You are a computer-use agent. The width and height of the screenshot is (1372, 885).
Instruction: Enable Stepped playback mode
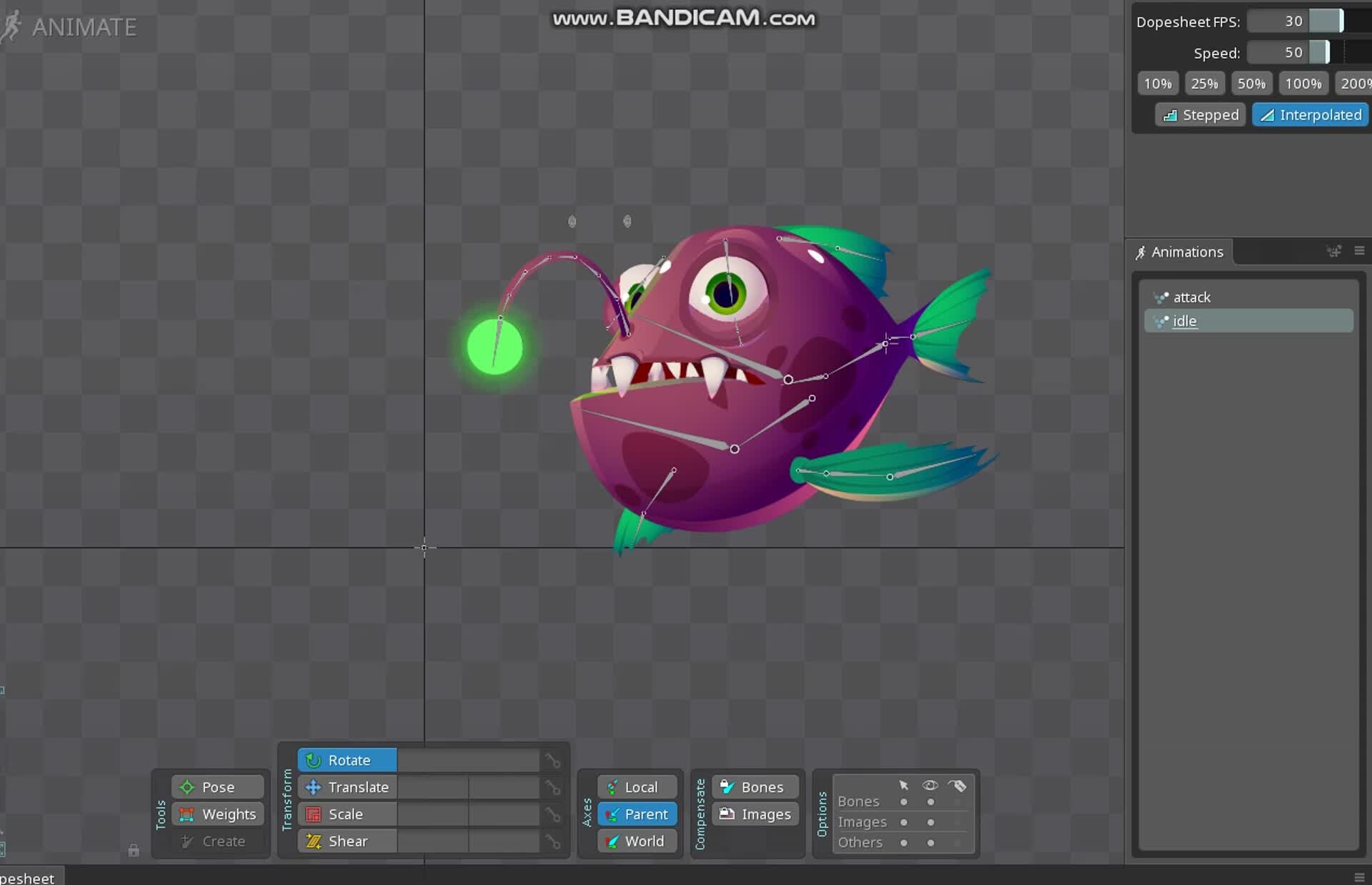tap(1200, 114)
